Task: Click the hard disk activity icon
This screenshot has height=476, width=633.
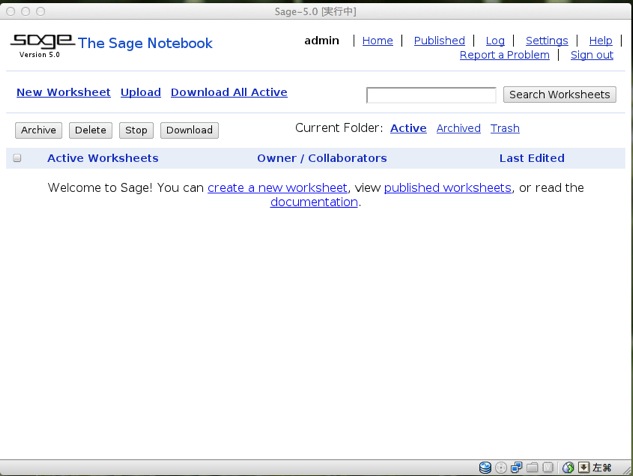Action: [485, 467]
